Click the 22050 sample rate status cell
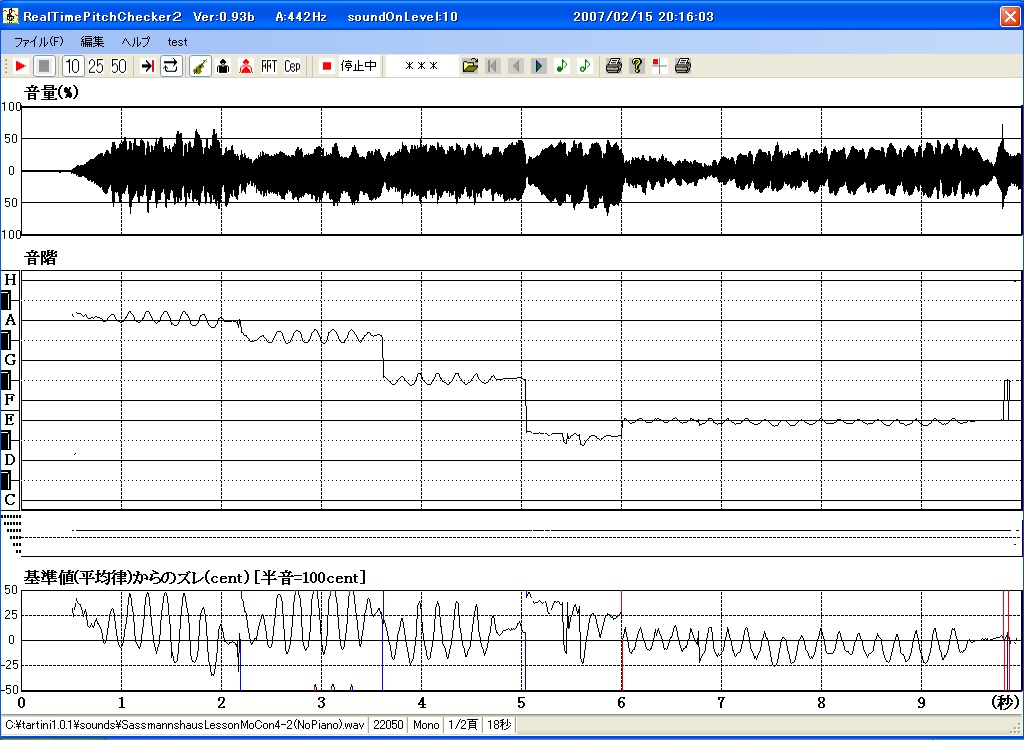The height and width of the screenshot is (740, 1024). 388,725
